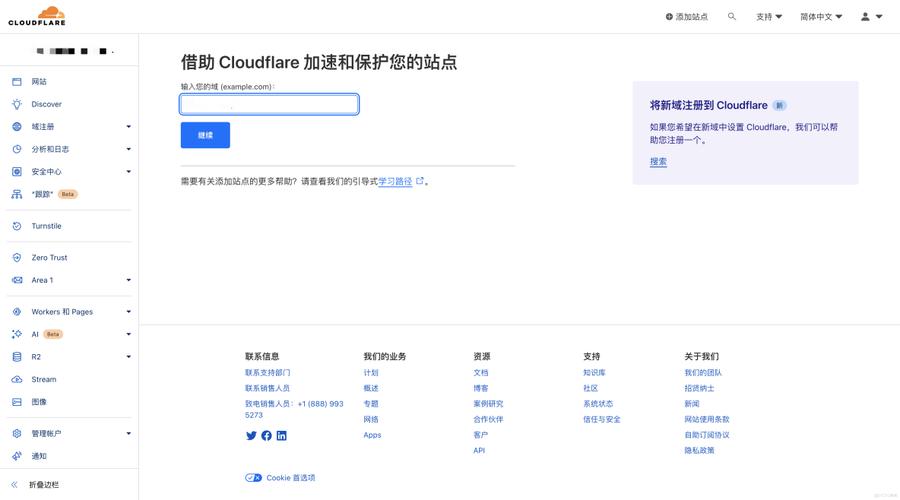Open the Apps footer link

click(x=372, y=435)
